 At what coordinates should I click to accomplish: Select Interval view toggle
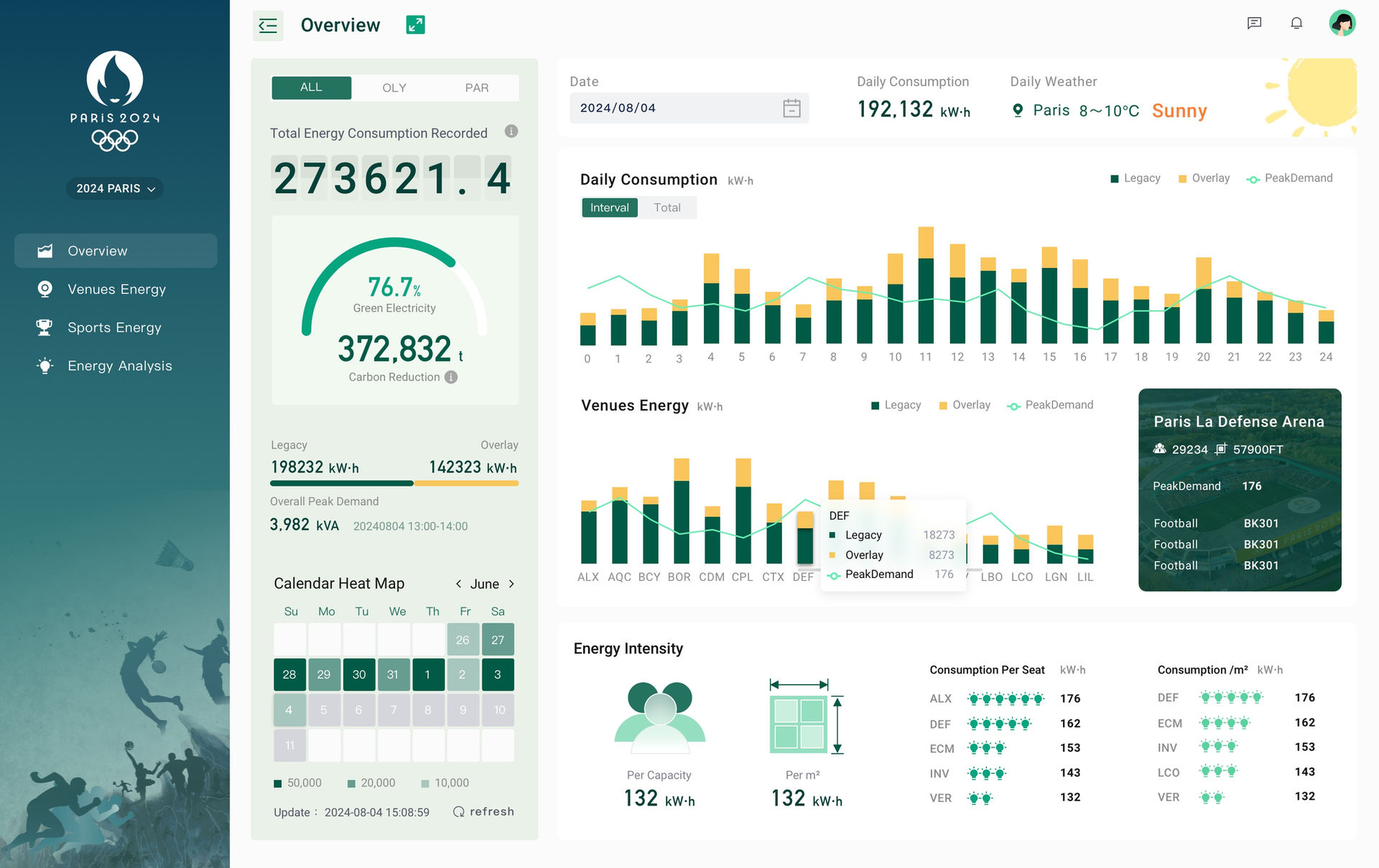click(x=609, y=207)
